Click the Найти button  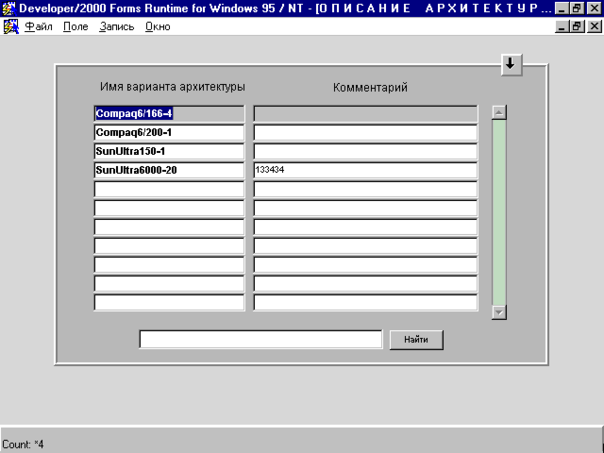click(x=416, y=339)
